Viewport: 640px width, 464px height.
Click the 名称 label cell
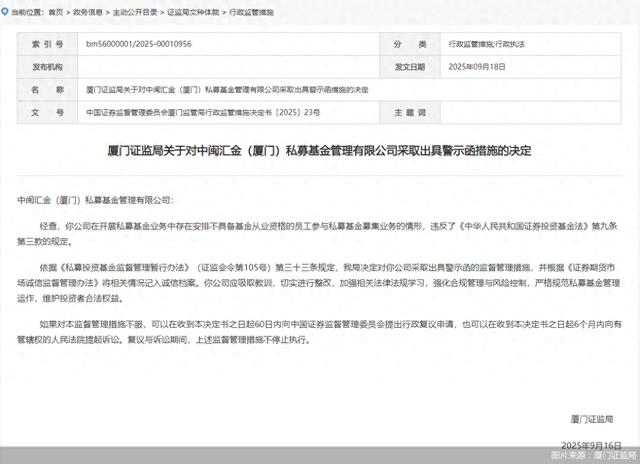47,90
